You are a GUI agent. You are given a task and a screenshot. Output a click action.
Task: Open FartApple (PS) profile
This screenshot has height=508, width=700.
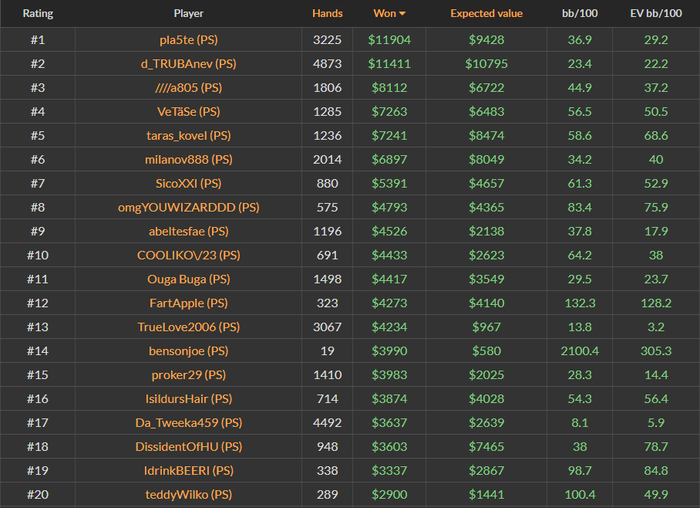tap(189, 303)
